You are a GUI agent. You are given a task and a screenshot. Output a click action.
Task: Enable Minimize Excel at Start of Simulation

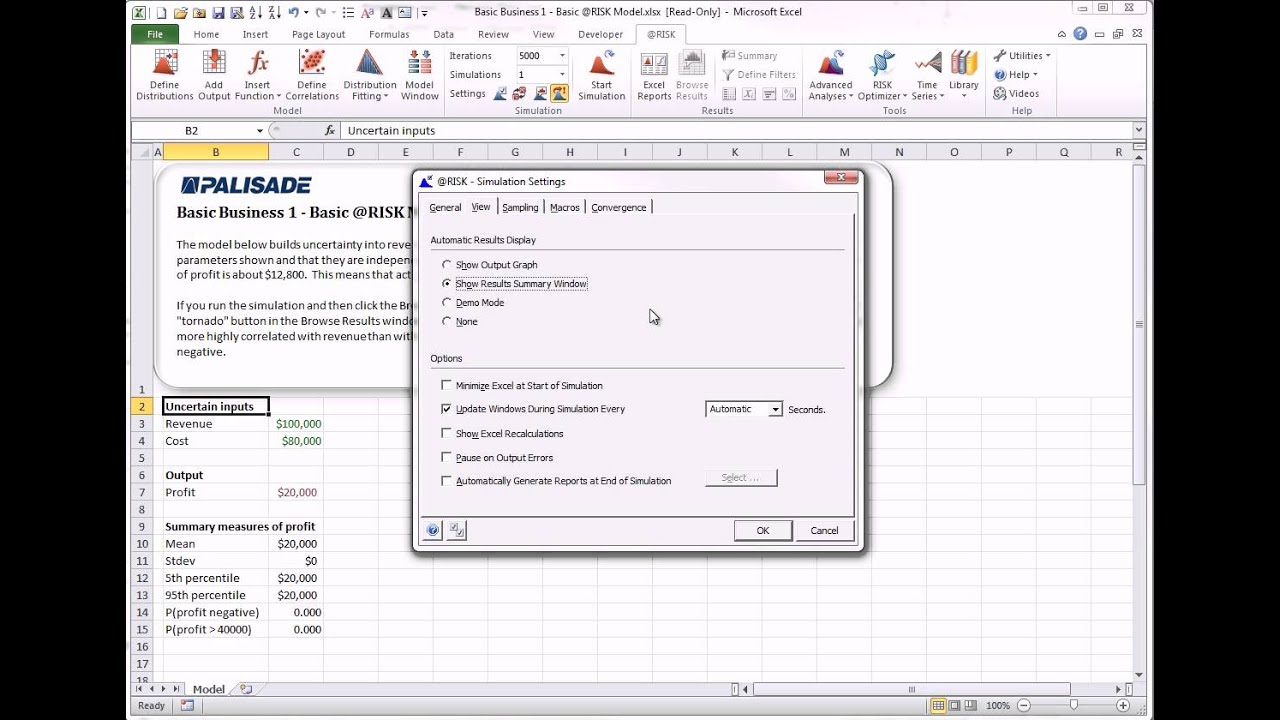point(447,386)
